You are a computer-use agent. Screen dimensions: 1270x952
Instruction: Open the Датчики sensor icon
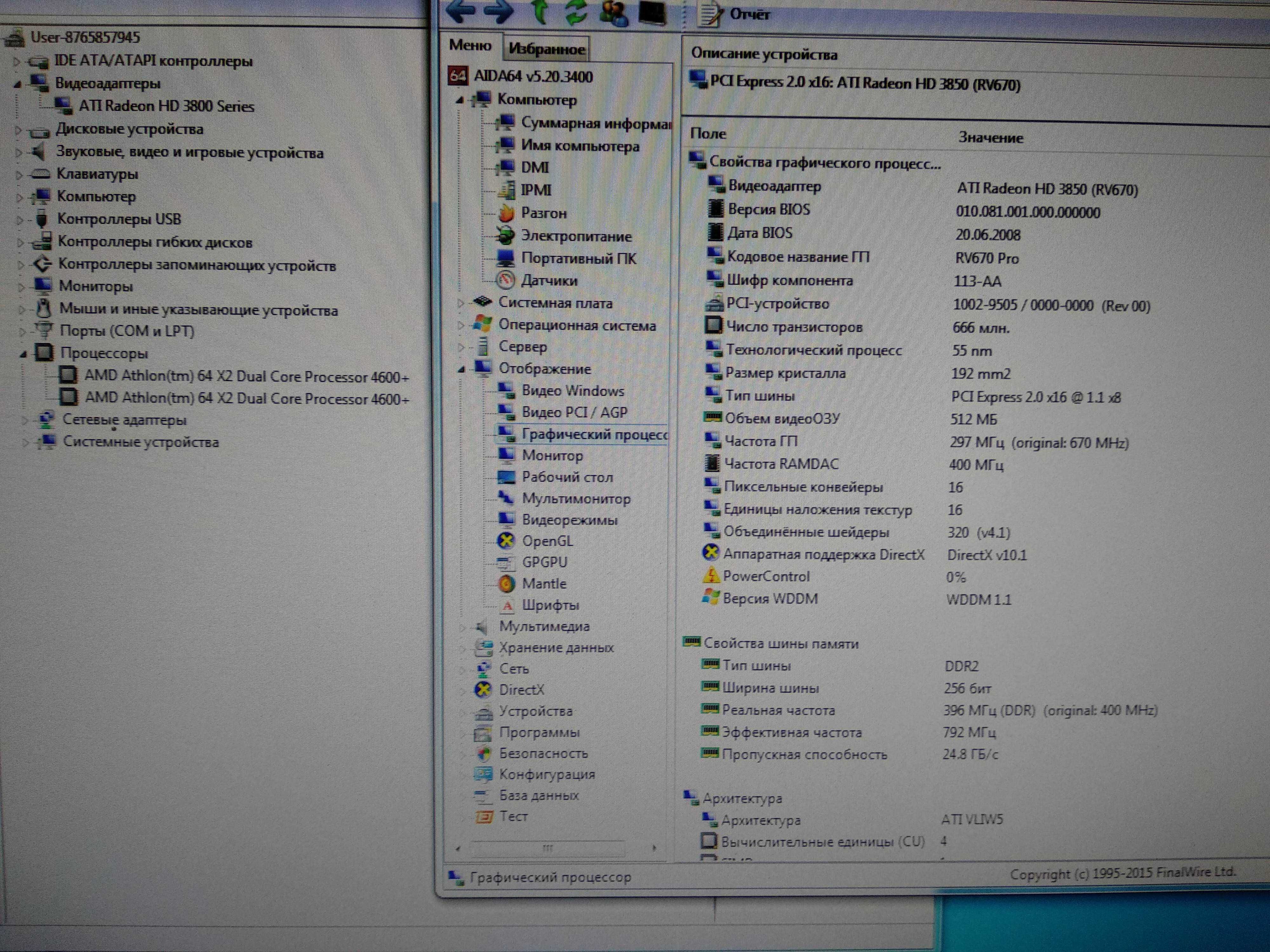[506, 280]
